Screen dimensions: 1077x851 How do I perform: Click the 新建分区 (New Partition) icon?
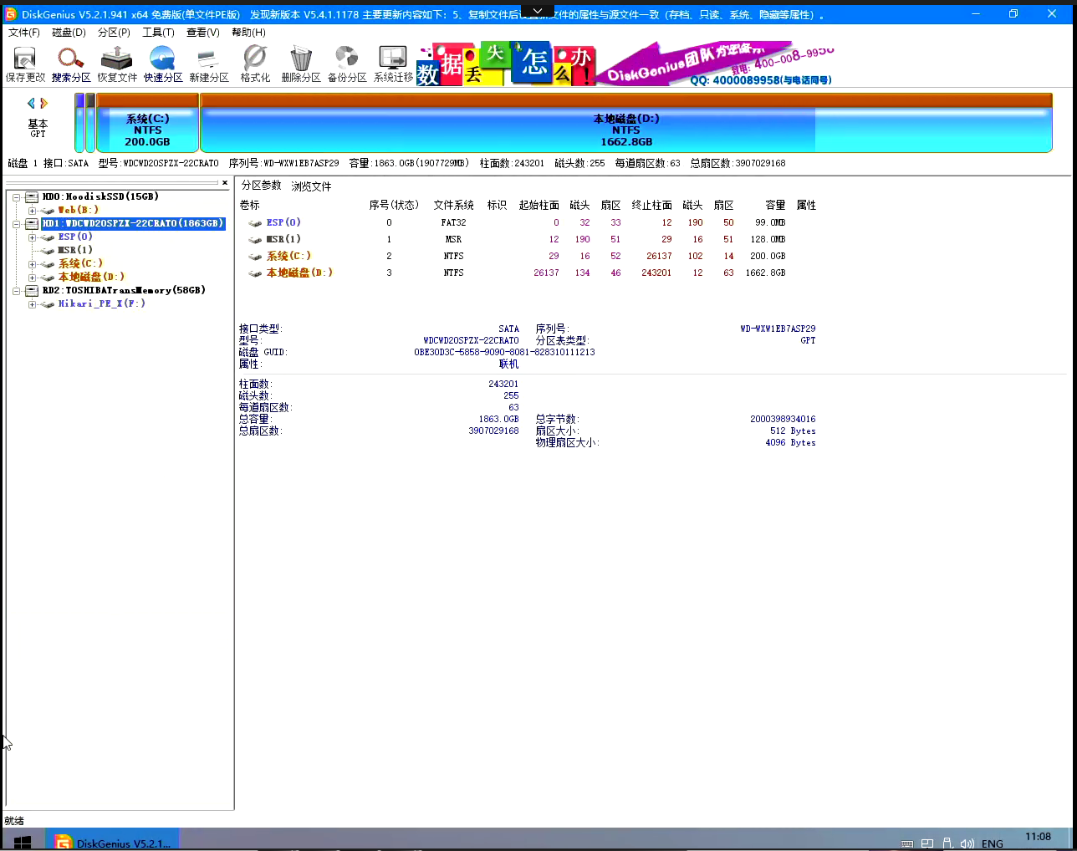tap(207, 62)
